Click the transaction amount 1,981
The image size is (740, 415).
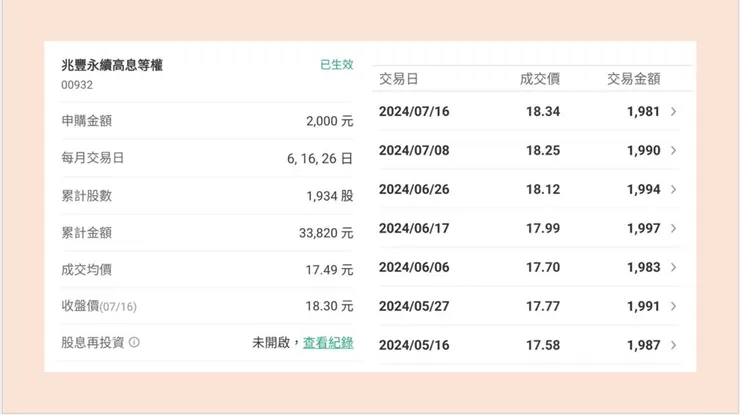(x=643, y=111)
